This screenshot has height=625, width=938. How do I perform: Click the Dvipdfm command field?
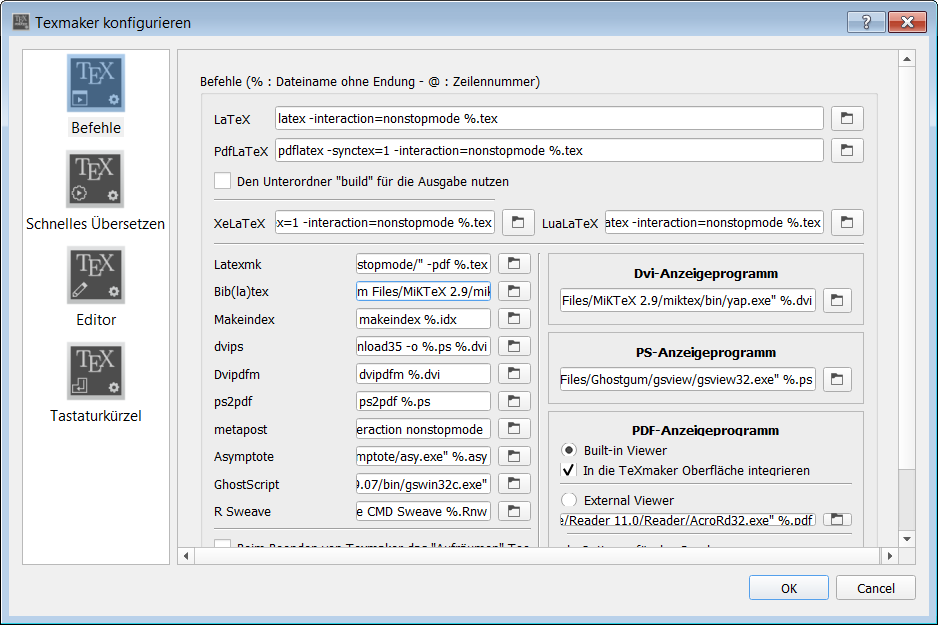pyautogui.click(x=423, y=374)
